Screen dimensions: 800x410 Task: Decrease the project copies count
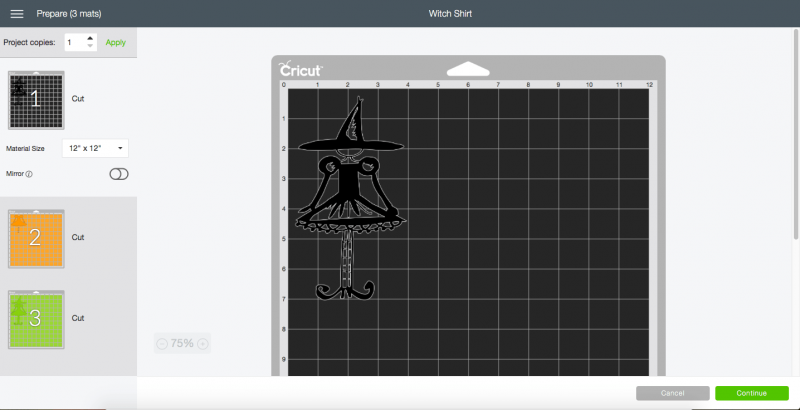(91, 46)
